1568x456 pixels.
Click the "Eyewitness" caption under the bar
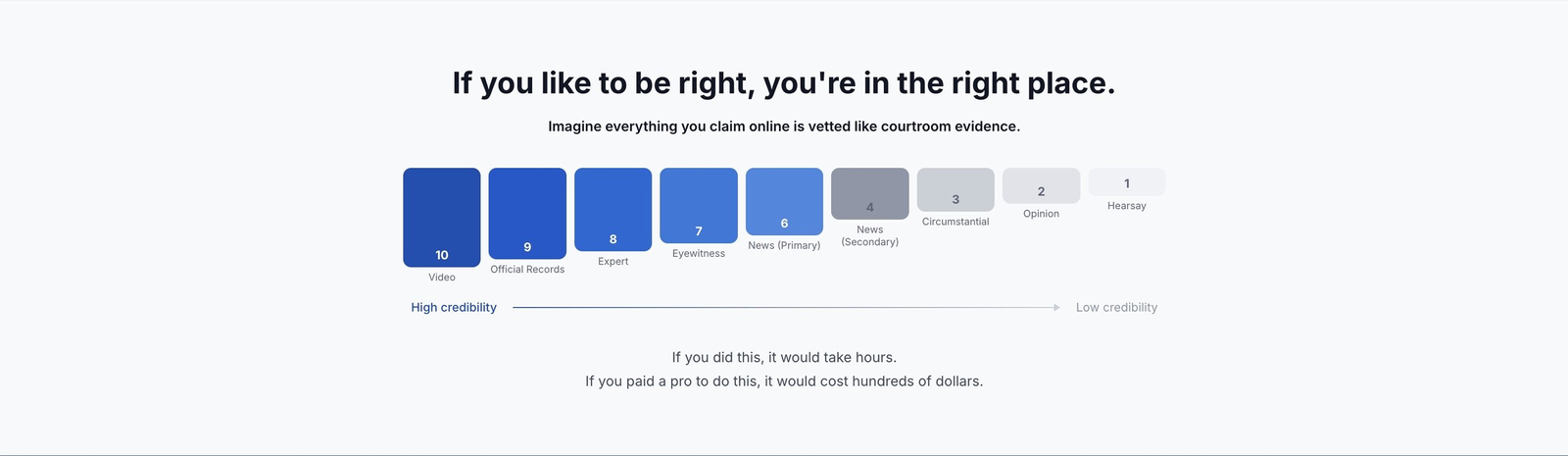pos(699,254)
